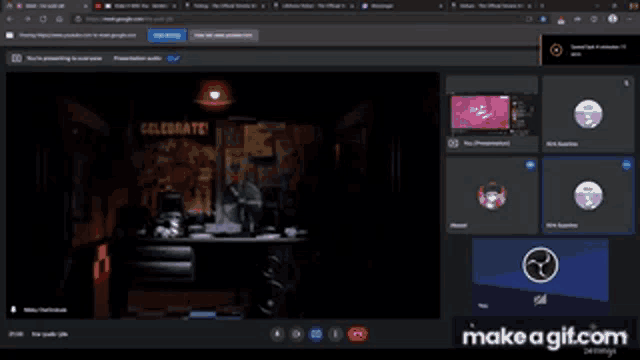The width and height of the screenshot is (640, 360).
Task: Click the blue bookmark star icon
Action: pos(543,19)
